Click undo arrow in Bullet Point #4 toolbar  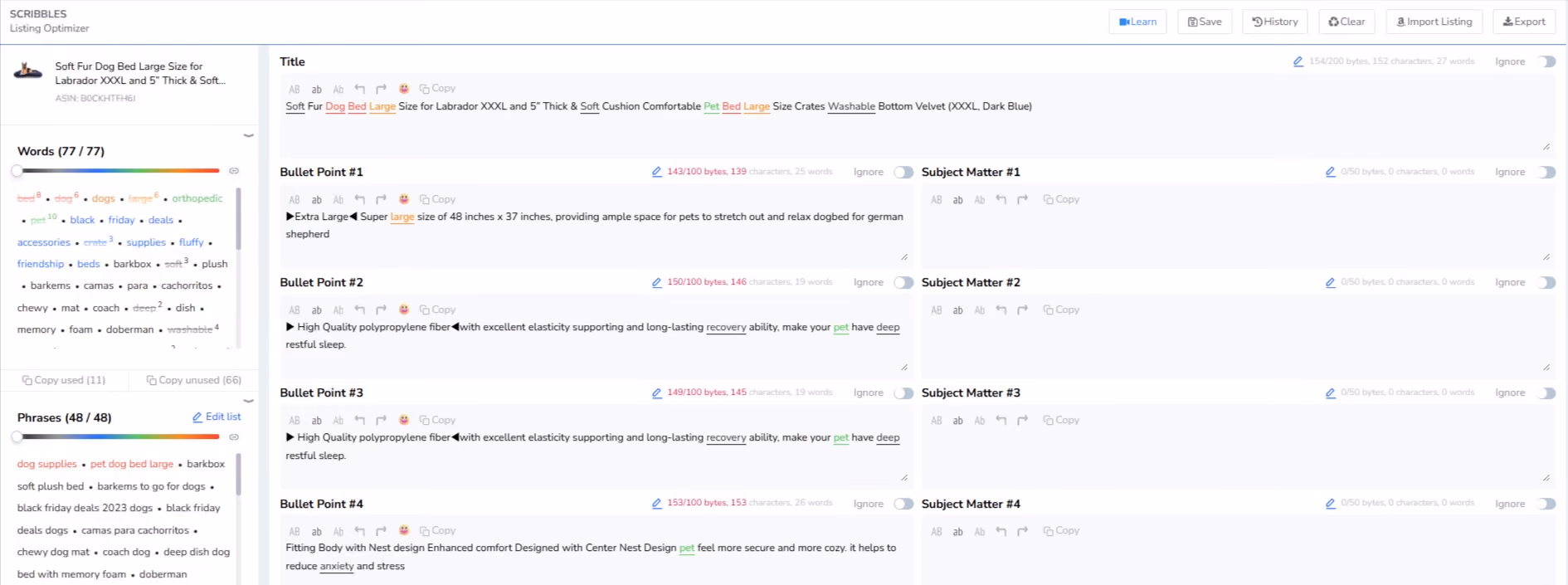point(359,531)
